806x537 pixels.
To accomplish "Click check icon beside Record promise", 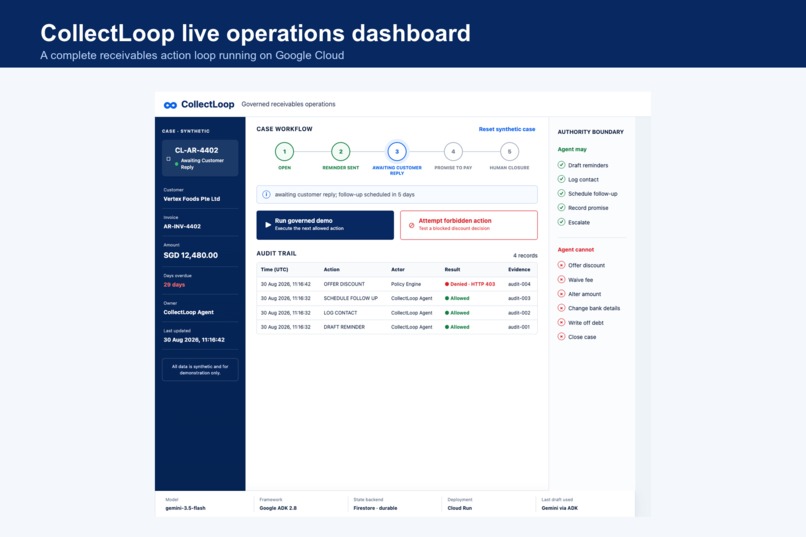I will coord(561,208).
